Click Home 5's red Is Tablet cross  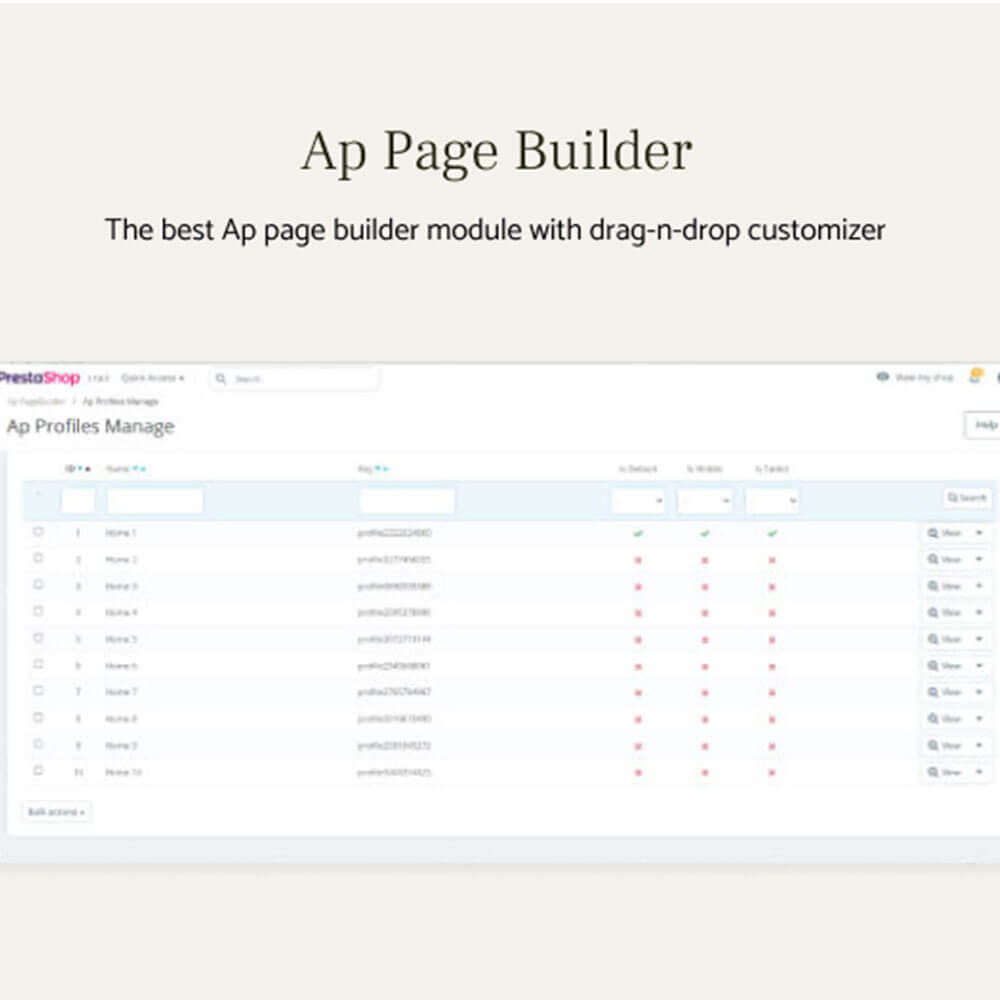772,640
